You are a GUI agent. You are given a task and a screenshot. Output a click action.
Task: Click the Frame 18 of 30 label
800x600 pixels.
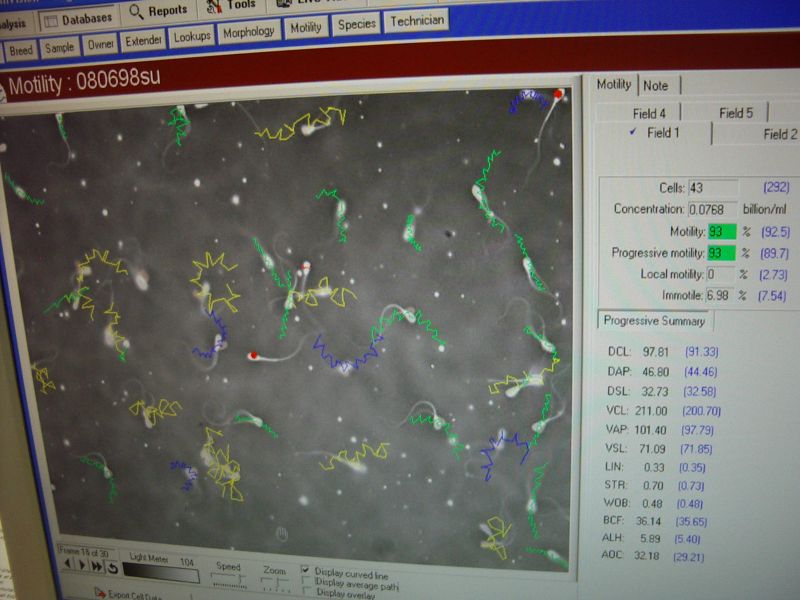[84, 552]
